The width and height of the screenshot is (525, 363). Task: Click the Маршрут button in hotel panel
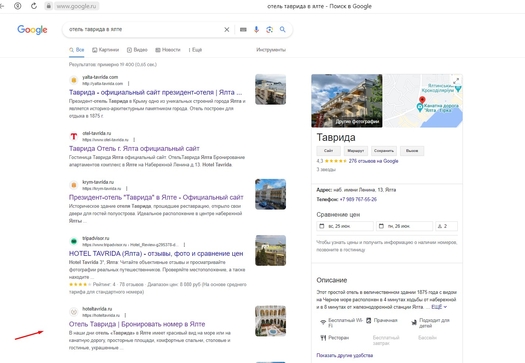click(356, 151)
